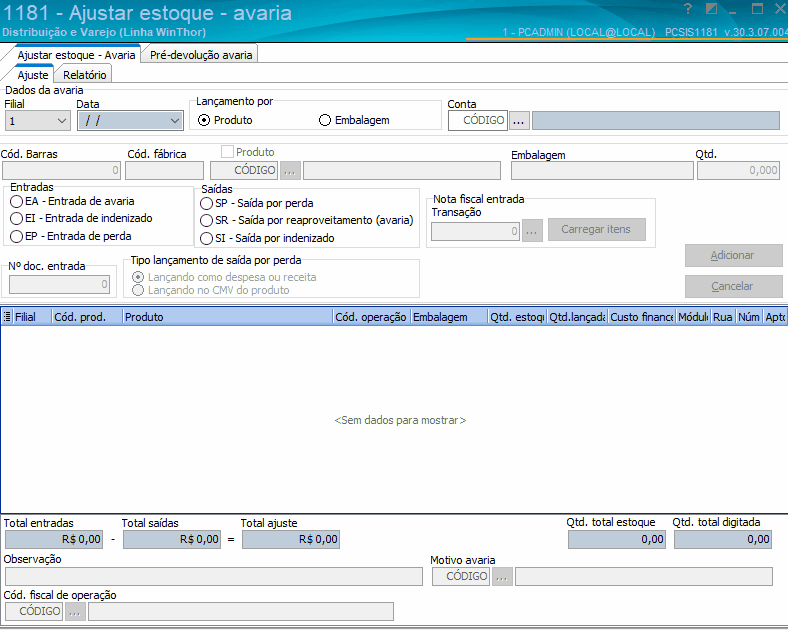Click the Cód. fiscal de operação CÓDIGO field
The width and height of the screenshot is (788, 630).
pyautogui.click(x=34, y=611)
